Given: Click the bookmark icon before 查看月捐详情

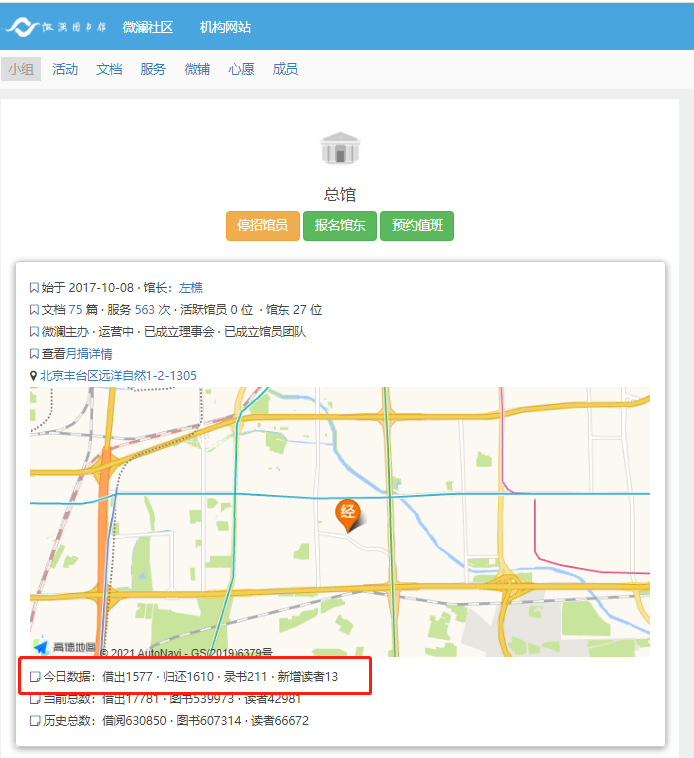Looking at the screenshot, I should (34, 354).
